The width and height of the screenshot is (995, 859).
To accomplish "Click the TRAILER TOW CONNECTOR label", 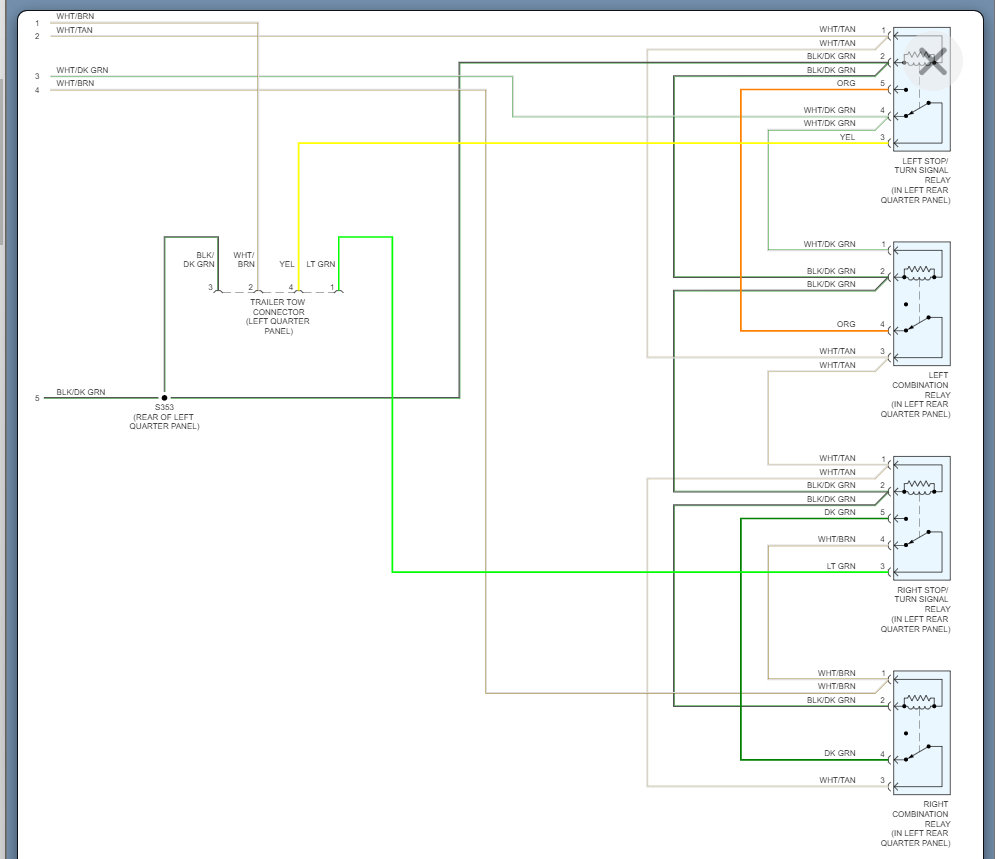I will 278,317.
